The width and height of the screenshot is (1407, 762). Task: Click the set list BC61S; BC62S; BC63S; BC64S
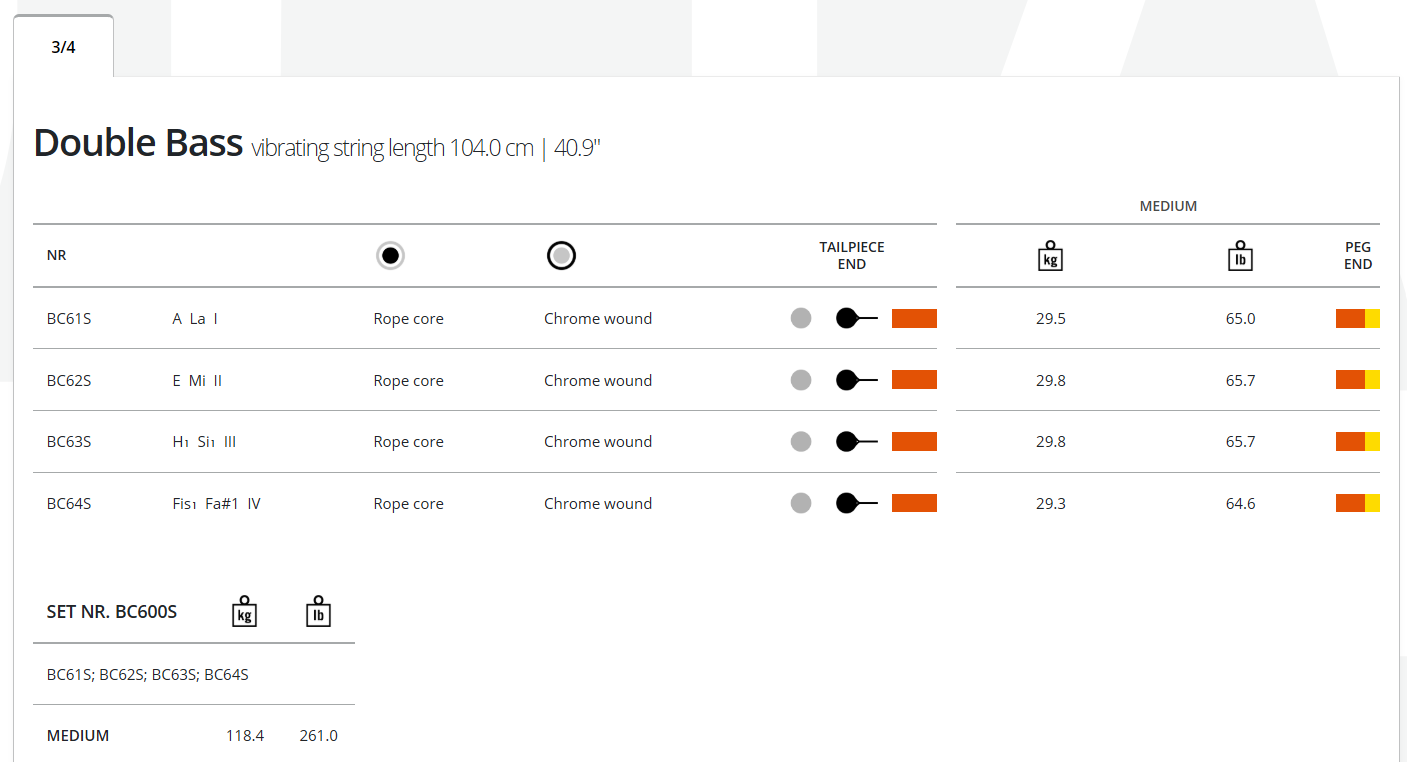(148, 675)
